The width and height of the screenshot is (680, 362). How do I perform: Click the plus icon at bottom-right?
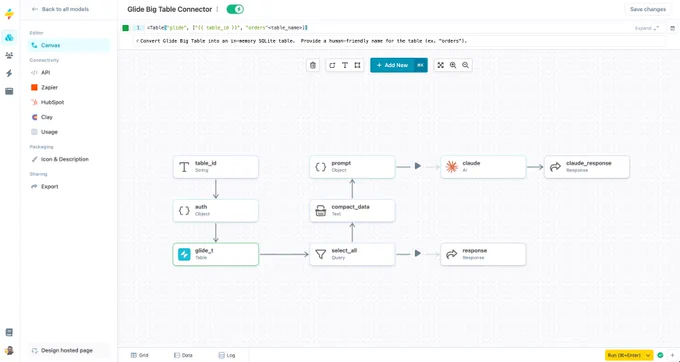click(x=672, y=355)
